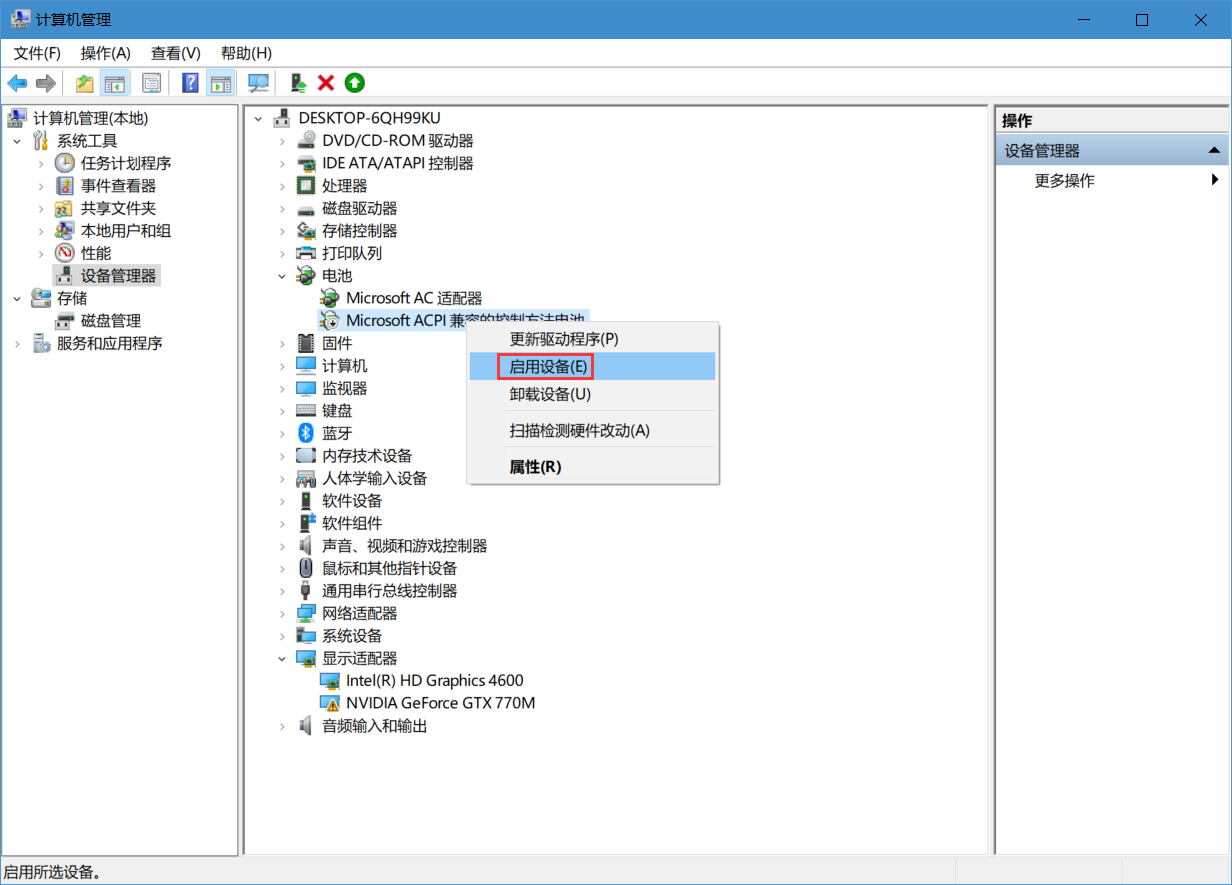Click the Help icon in the toolbar
The width and height of the screenshot is (1232, 885).
189,83
